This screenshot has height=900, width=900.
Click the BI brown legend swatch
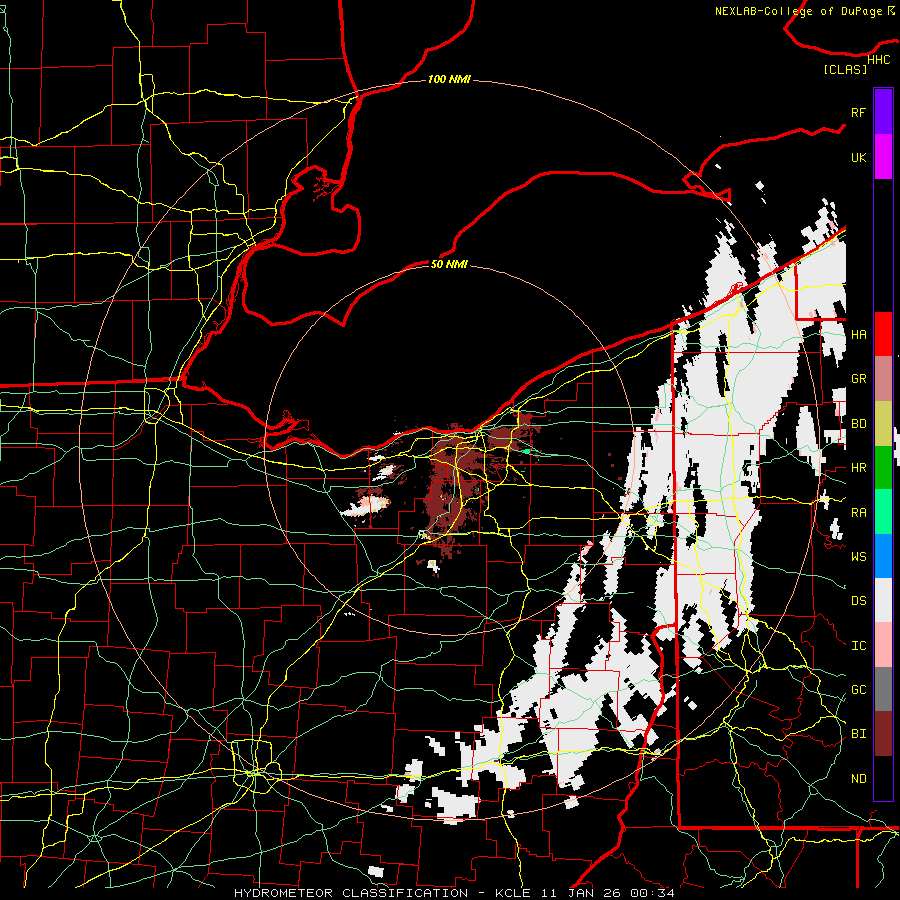click(883, 734)
